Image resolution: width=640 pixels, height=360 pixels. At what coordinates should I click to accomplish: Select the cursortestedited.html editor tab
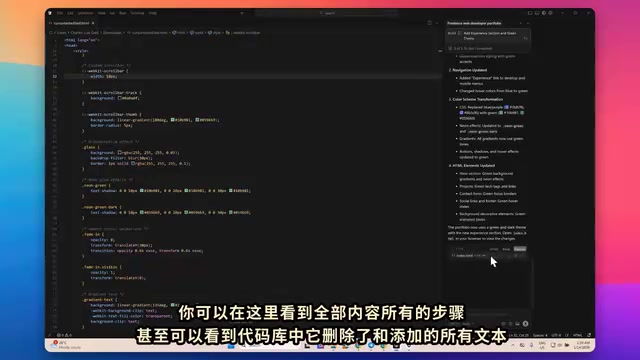pos(71,23)
